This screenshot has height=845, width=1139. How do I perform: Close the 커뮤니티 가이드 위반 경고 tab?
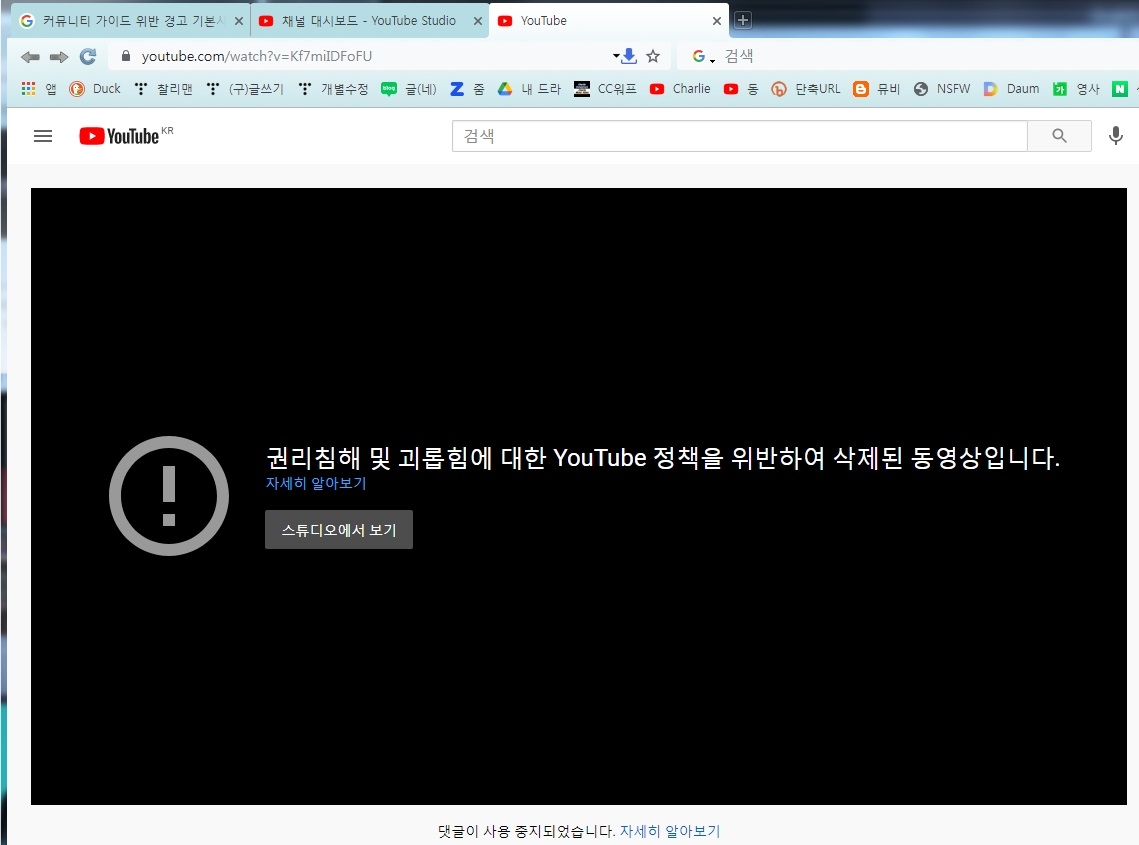[238, 21]
